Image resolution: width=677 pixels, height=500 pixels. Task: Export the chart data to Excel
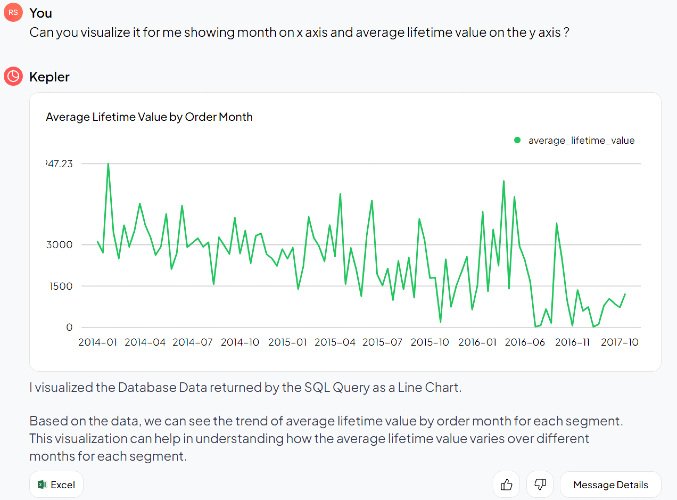(57, 484)
